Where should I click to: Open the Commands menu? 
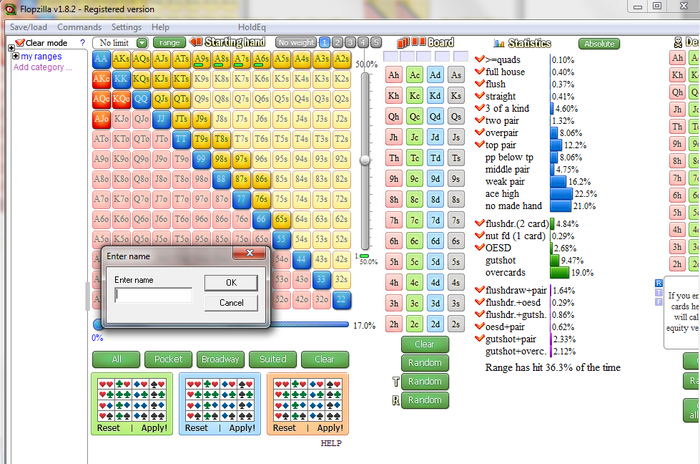coord(79,27)
